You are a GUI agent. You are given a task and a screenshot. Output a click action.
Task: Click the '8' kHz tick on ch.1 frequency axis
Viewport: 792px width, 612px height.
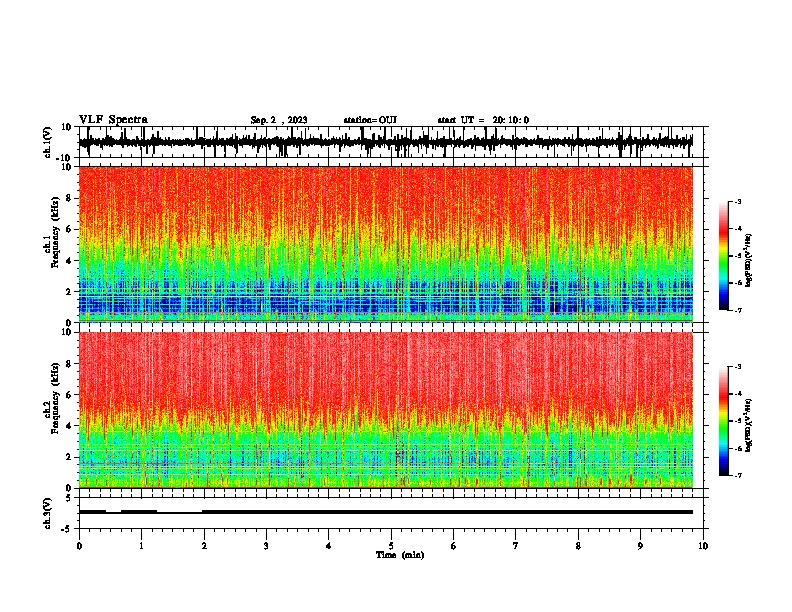pyautogui.click(x=69, y=198)
